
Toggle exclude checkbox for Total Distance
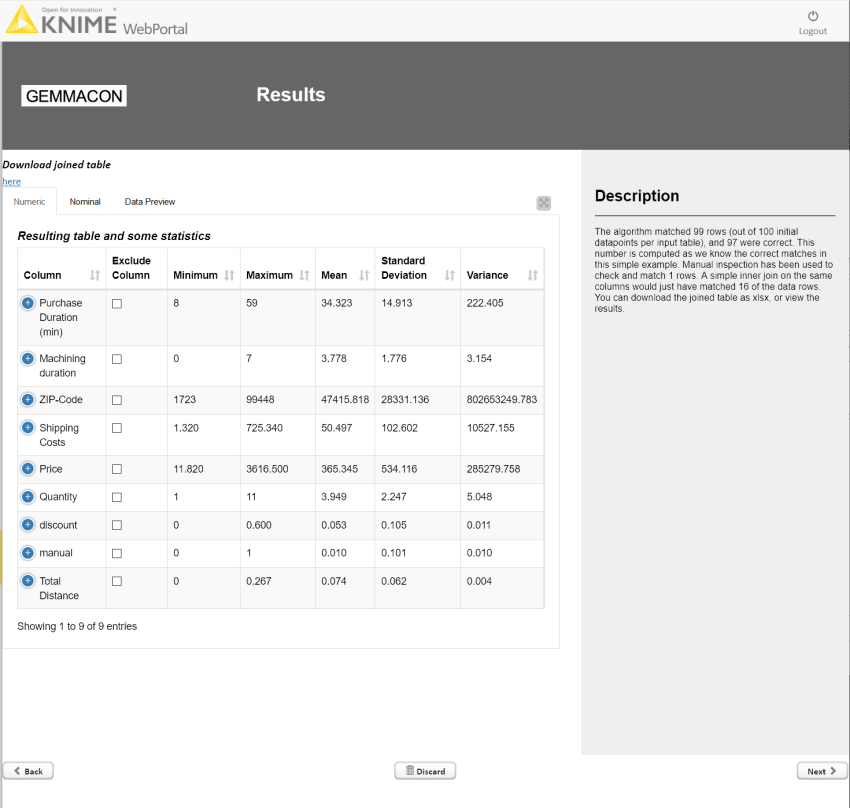(117, 581)
